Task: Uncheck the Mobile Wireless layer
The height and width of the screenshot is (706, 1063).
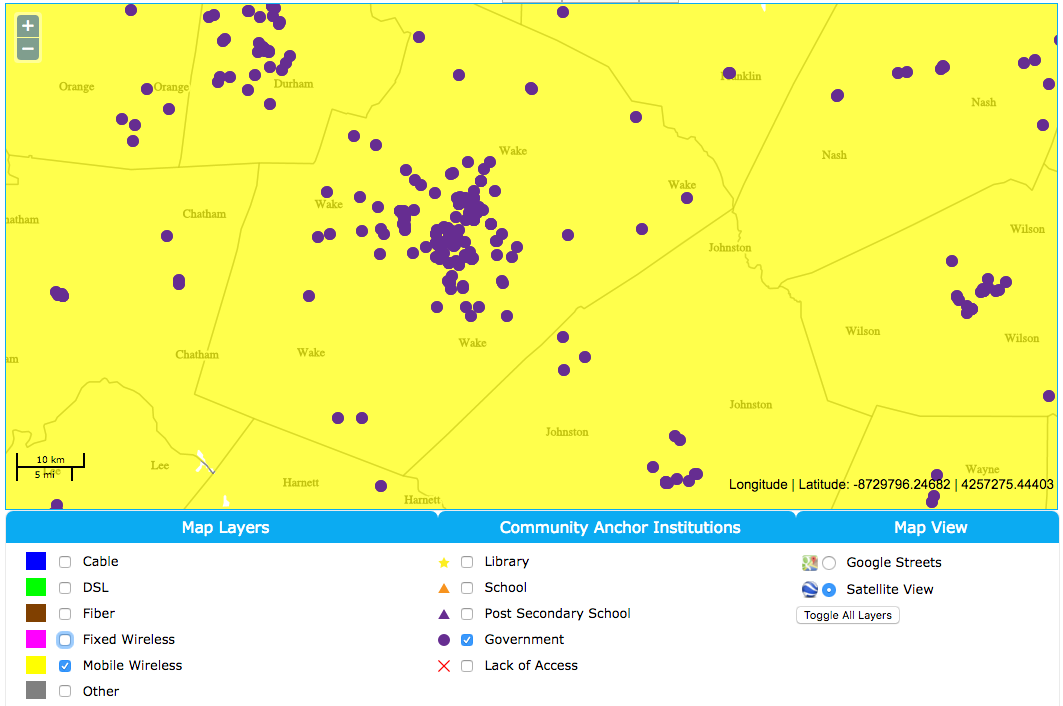Action: 65,666
